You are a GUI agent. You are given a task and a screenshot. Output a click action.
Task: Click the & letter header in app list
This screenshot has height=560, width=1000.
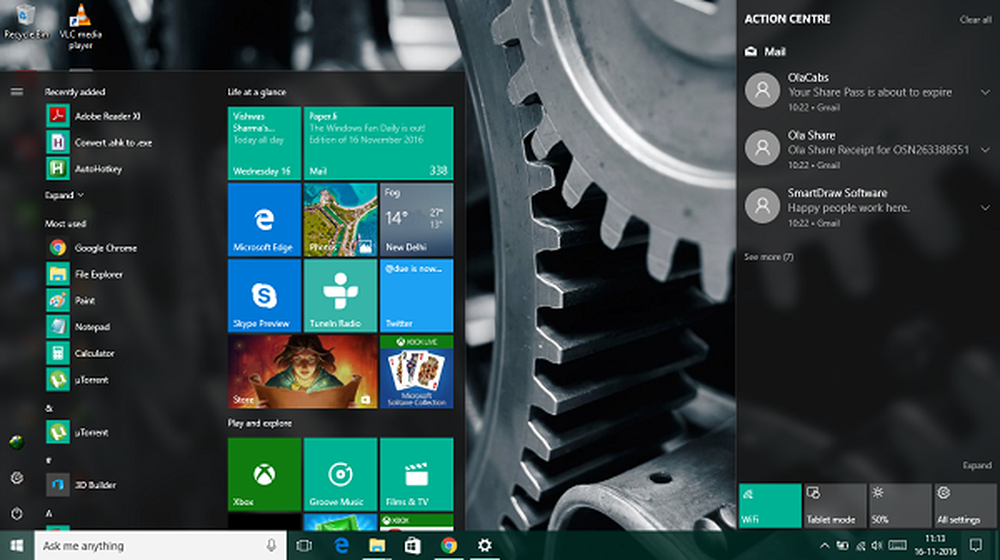(x=49, y=408)
